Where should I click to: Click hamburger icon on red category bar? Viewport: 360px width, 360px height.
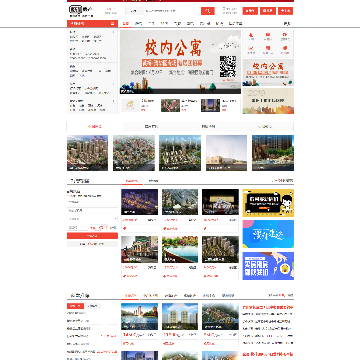[113, 24]
